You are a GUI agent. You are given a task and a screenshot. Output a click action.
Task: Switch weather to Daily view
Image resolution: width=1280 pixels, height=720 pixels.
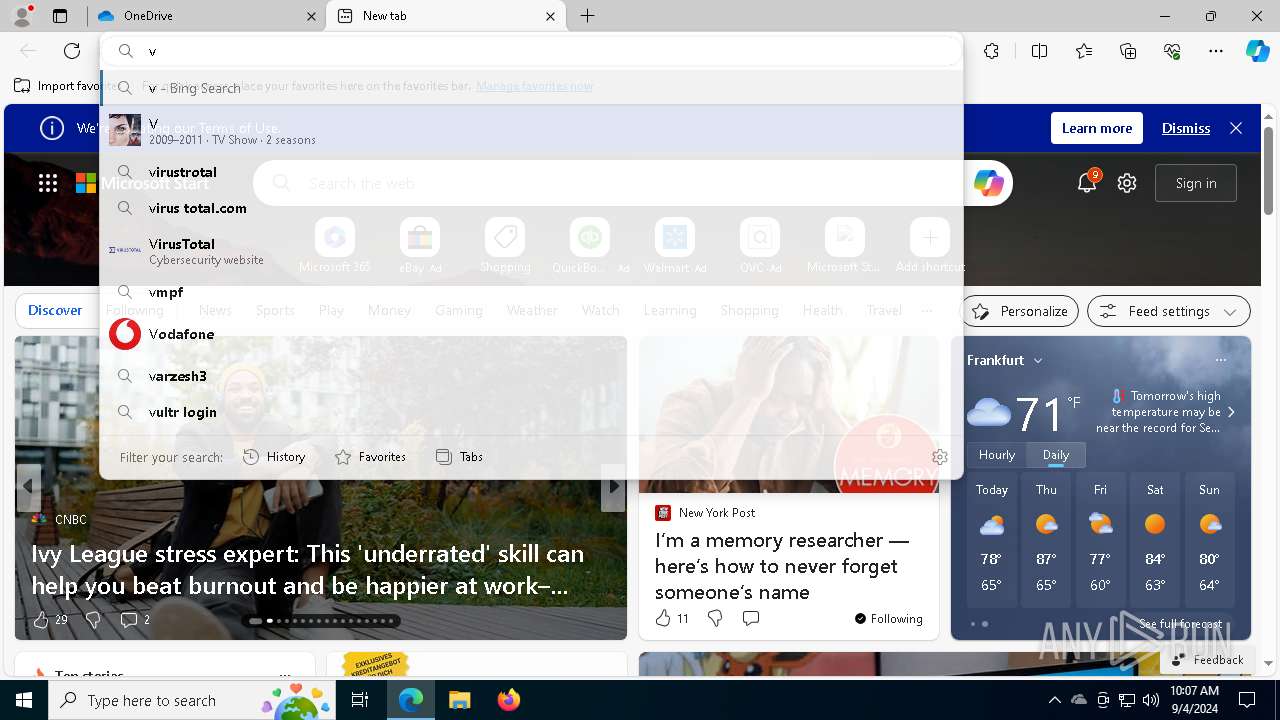pyautogui.click(x=1056, y=455)
